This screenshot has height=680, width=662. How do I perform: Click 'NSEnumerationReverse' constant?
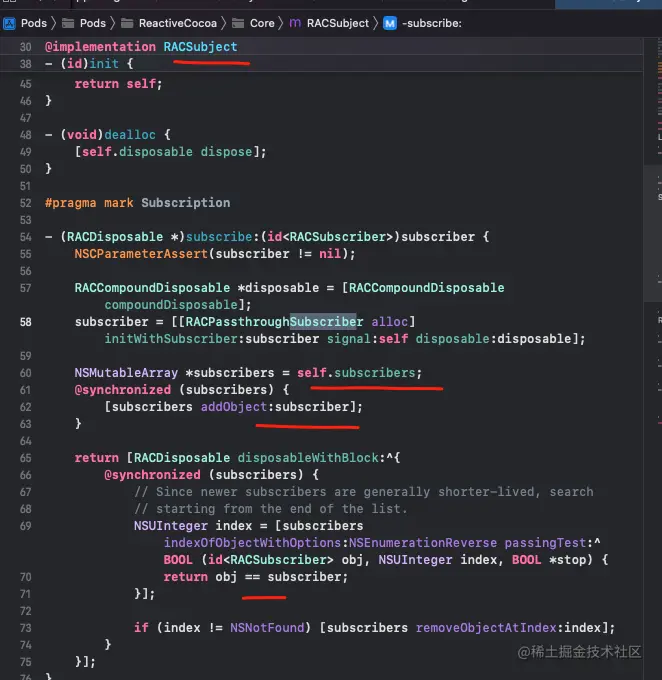(x=423, y=543)
